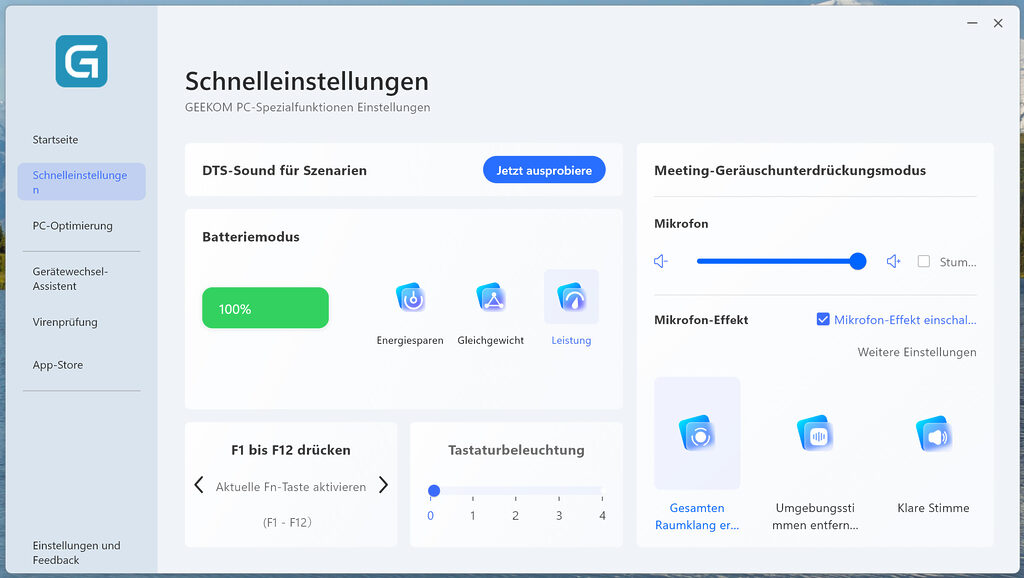Screen dimensions: 1024x578
Task: Click the GEEKOM logo icon
Action: click(80, 61)
